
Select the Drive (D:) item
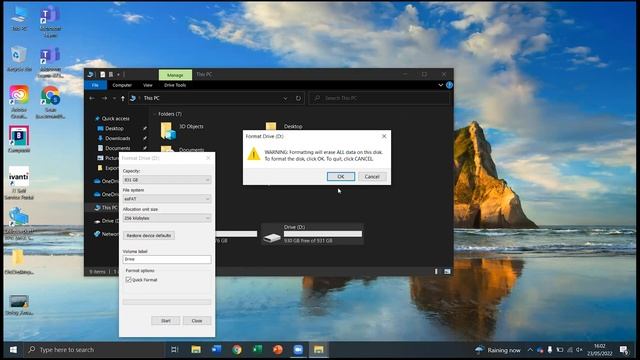pos(312,234)
